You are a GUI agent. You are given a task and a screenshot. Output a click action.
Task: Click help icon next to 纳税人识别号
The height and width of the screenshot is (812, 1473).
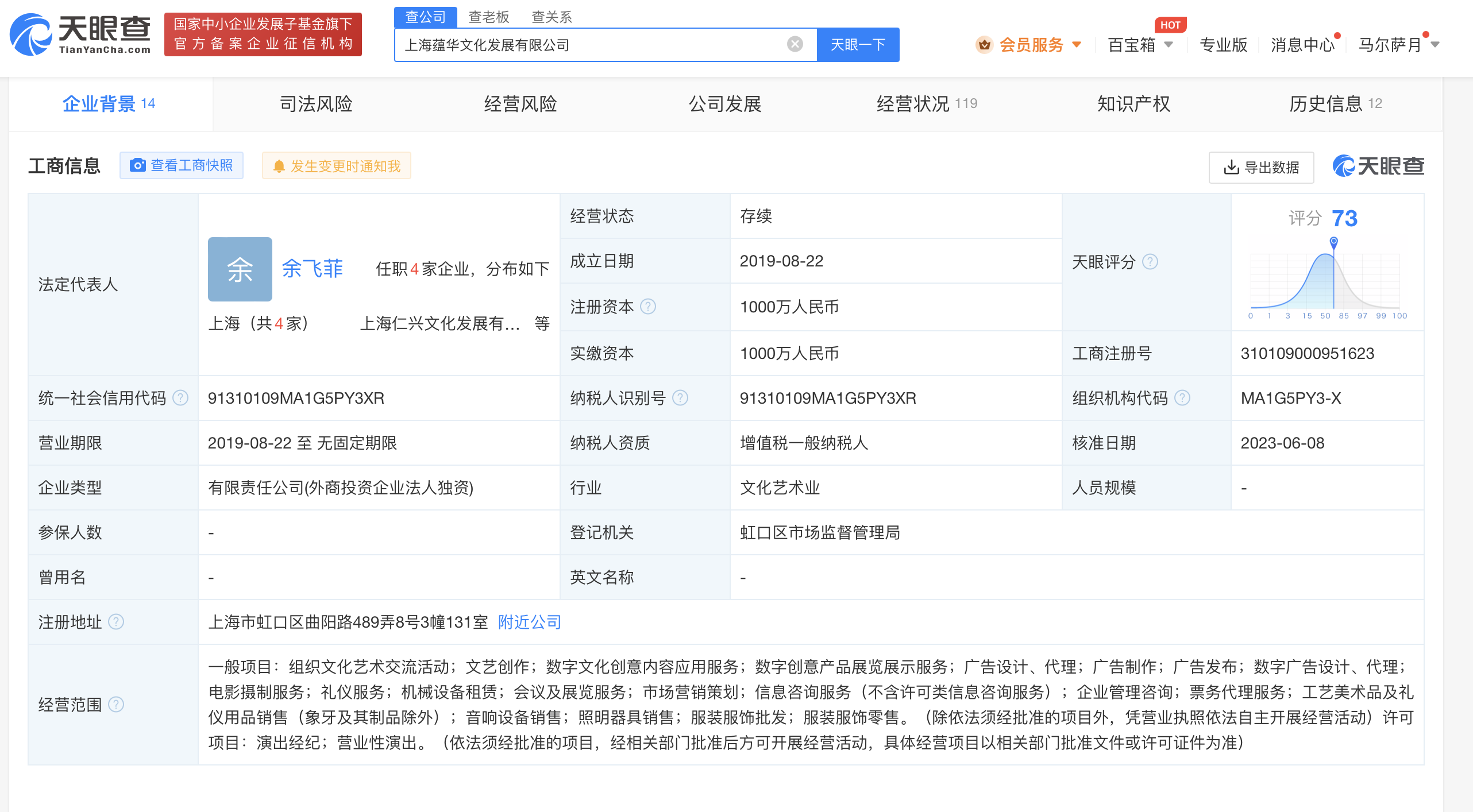pos(680,398)
